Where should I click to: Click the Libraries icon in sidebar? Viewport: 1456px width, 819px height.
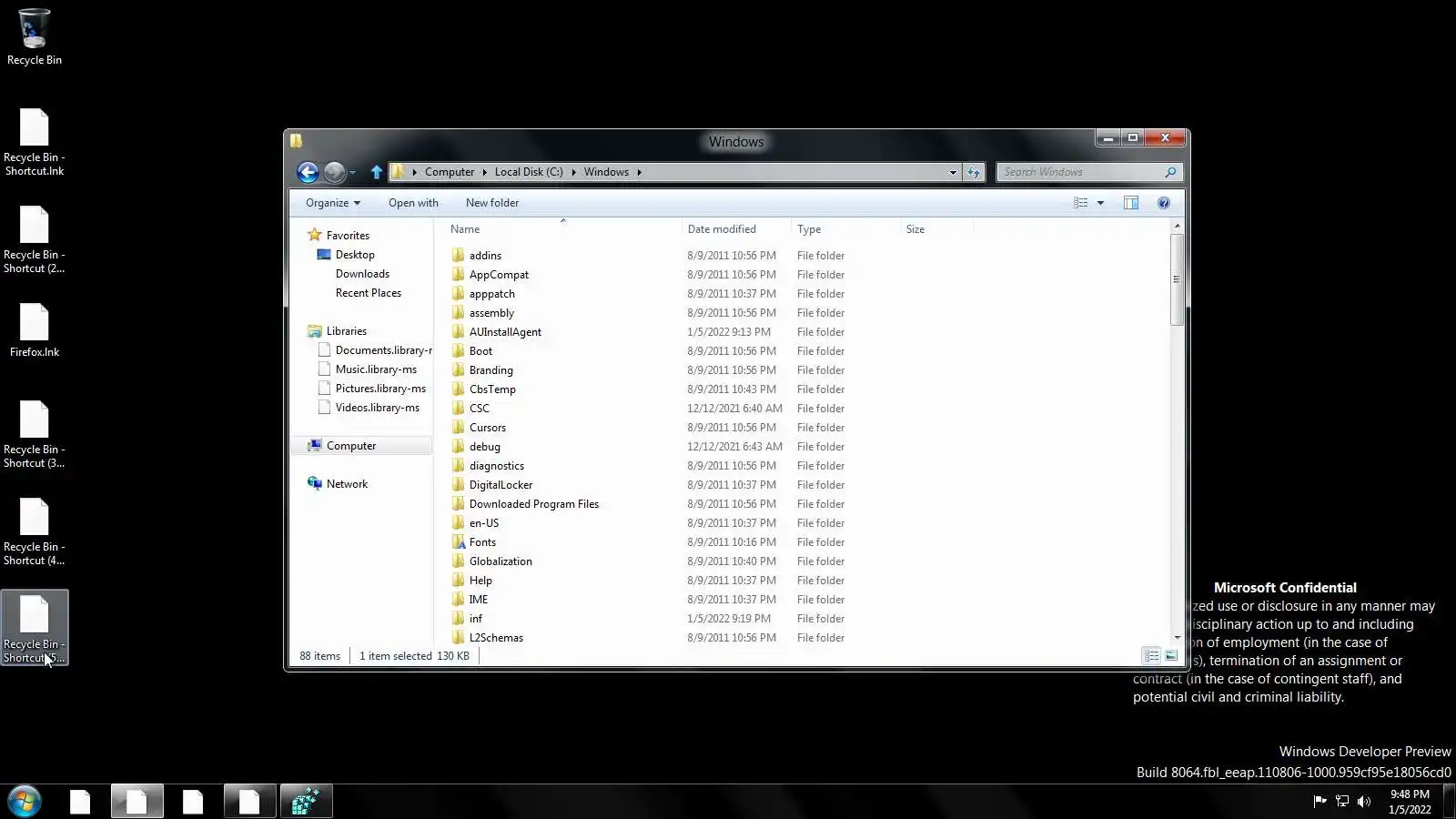tap(315, 331)
